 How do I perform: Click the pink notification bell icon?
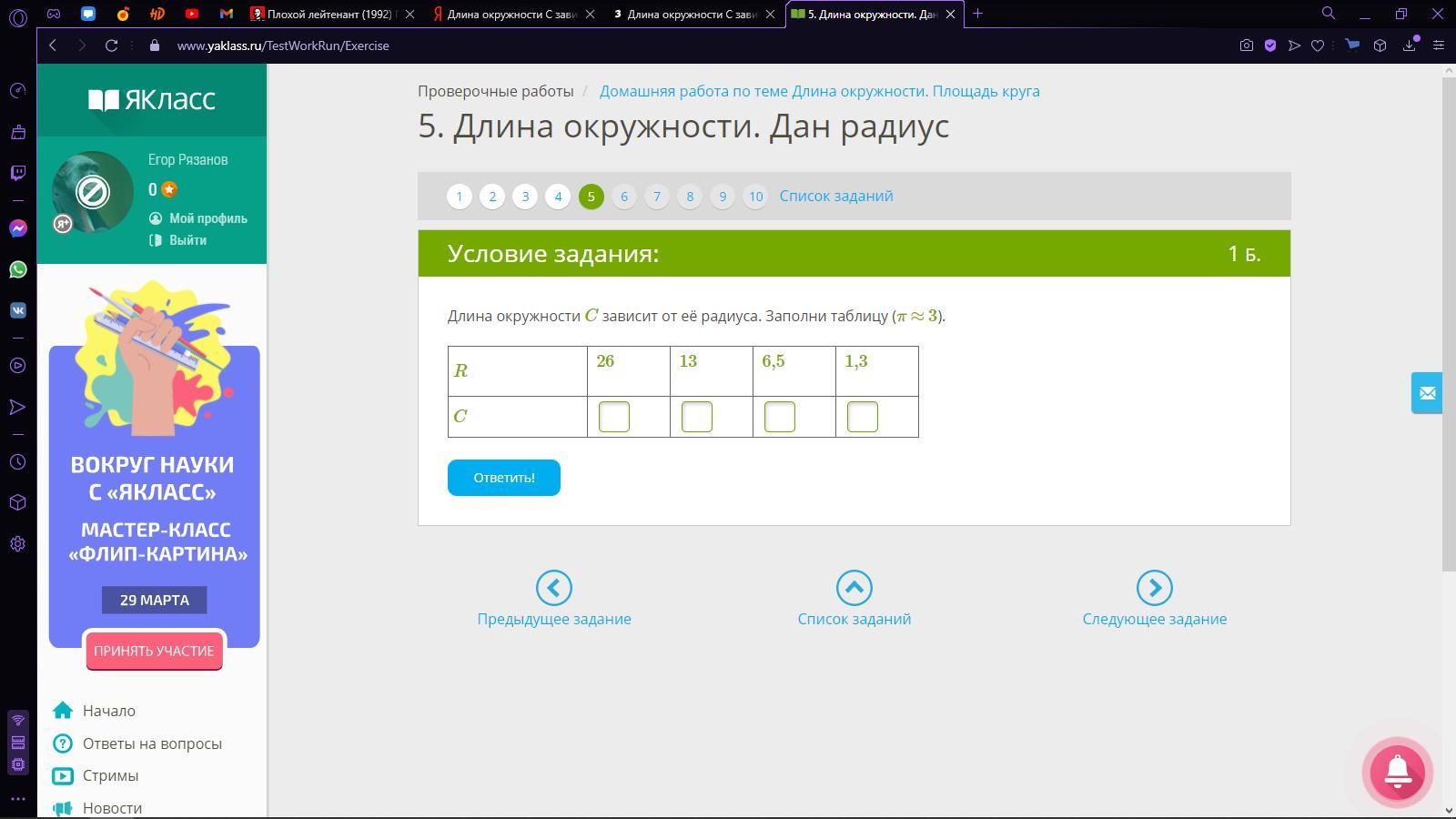pos(1397,772)
